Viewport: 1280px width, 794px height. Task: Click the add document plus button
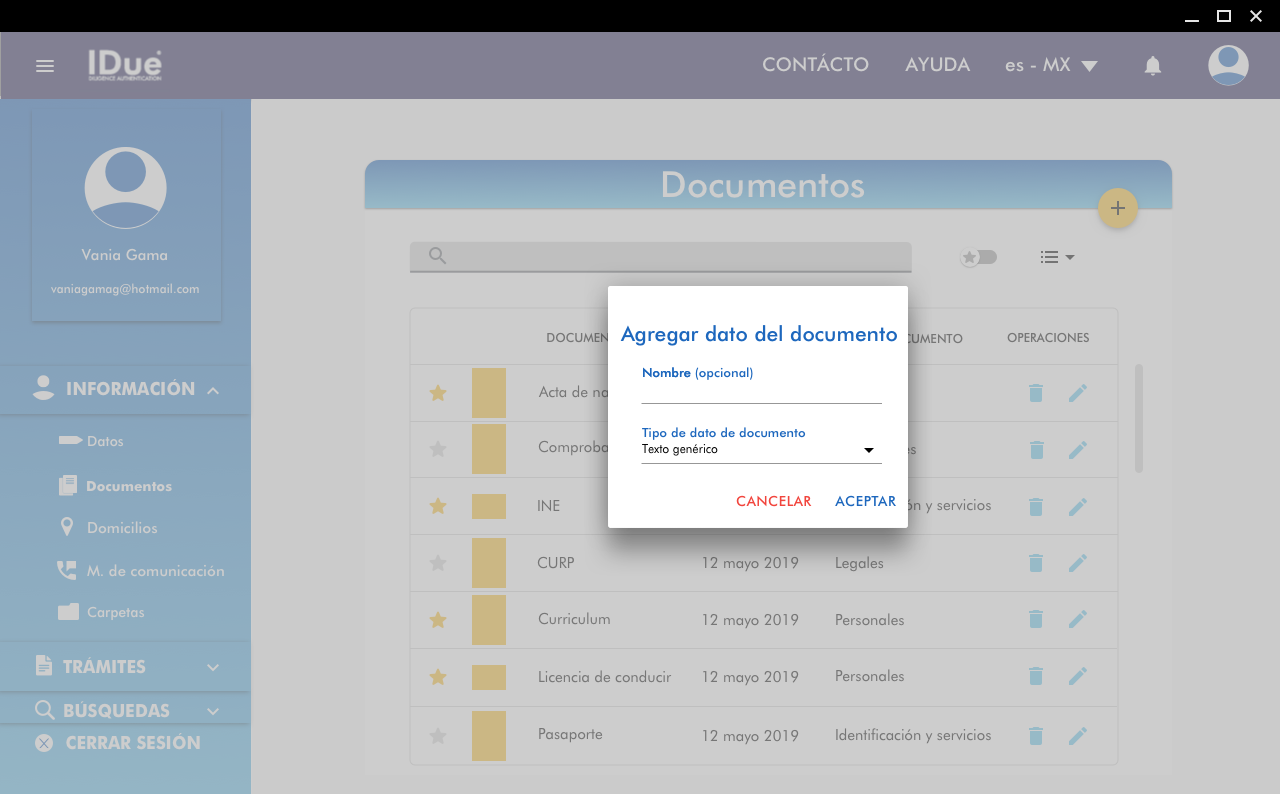pyautogui.click(x=1117, y=208)
